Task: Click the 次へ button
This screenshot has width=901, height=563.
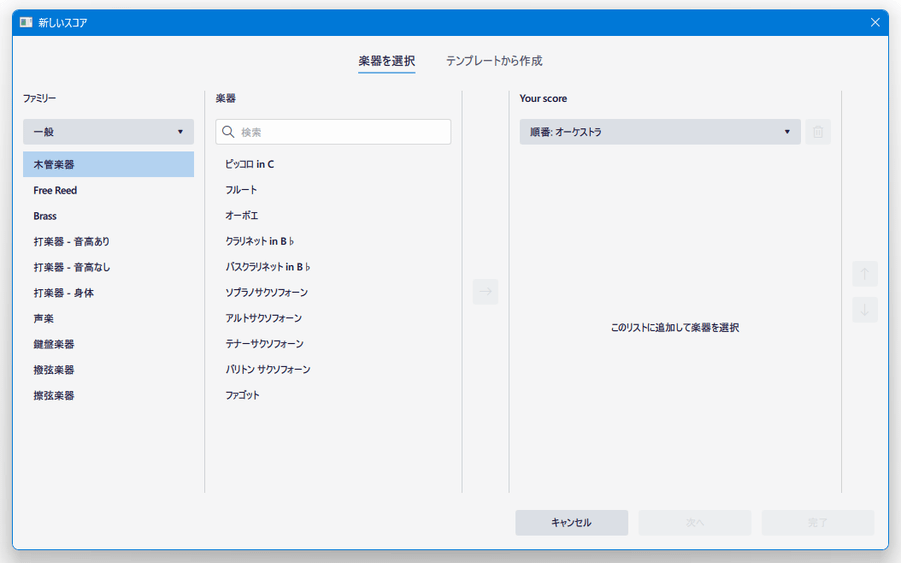Action: point(695,523)
